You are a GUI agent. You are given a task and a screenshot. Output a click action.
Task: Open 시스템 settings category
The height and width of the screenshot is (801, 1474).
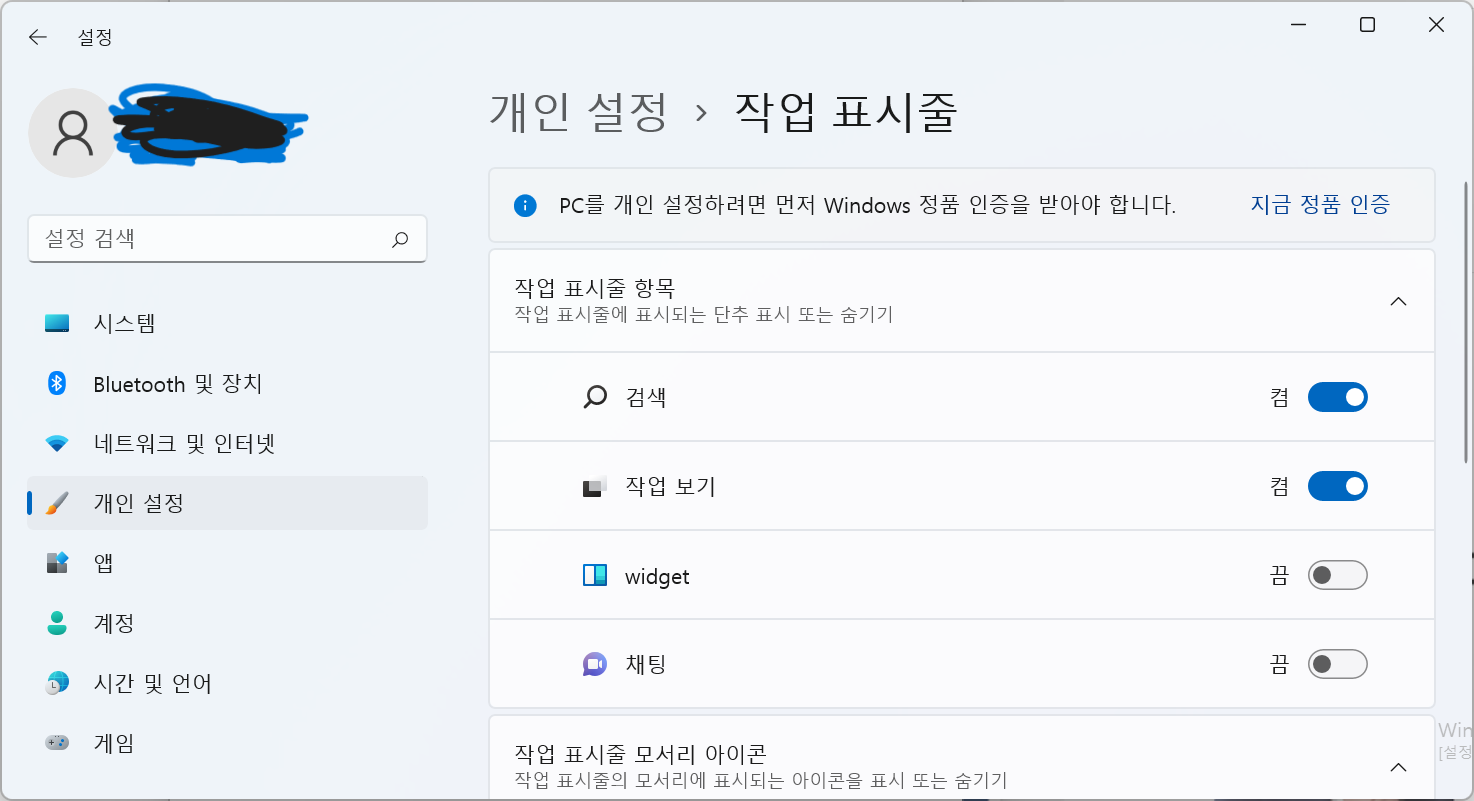point(228,323)
